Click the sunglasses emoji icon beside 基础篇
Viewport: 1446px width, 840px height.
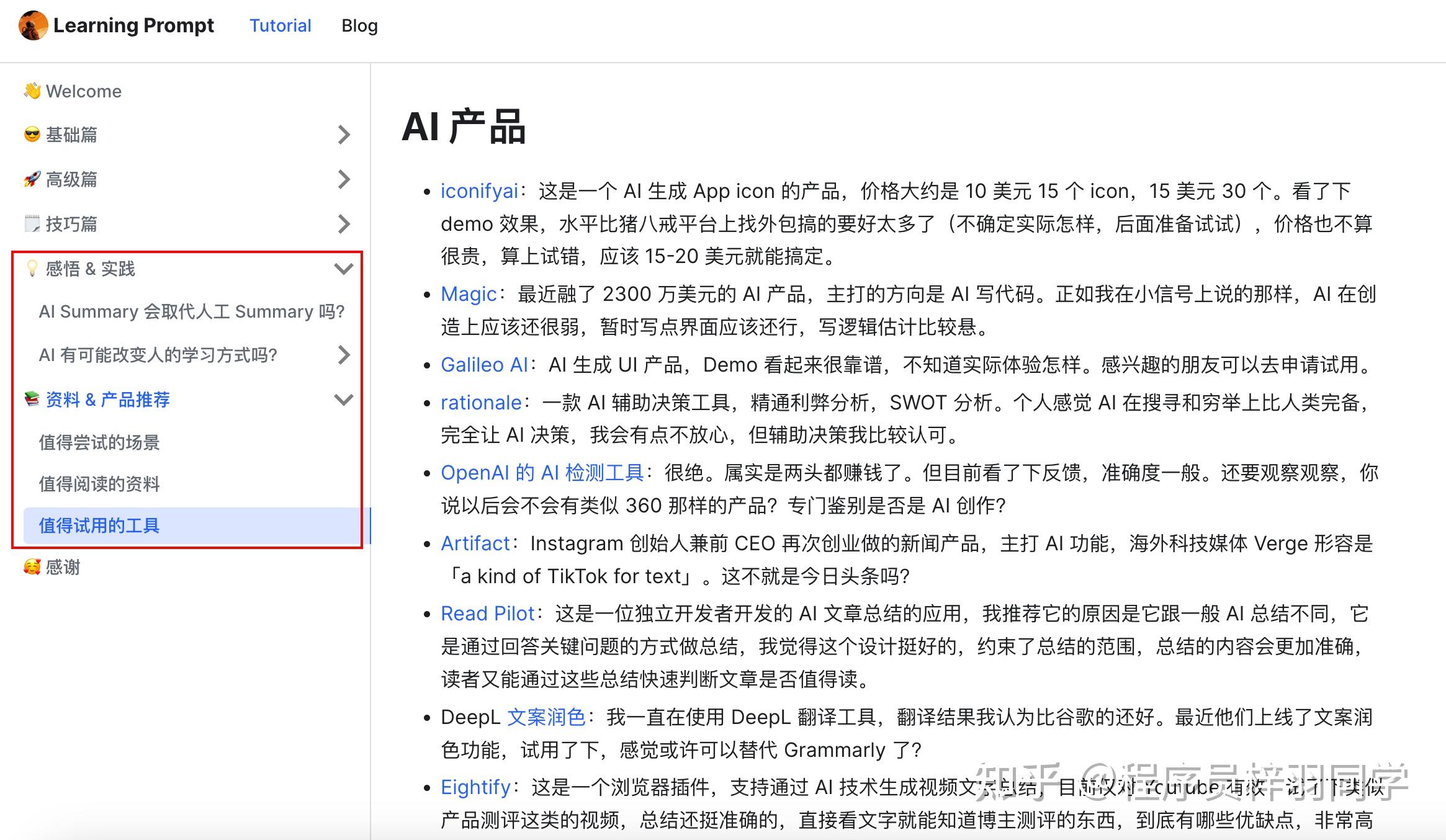(x=32, y=135)
